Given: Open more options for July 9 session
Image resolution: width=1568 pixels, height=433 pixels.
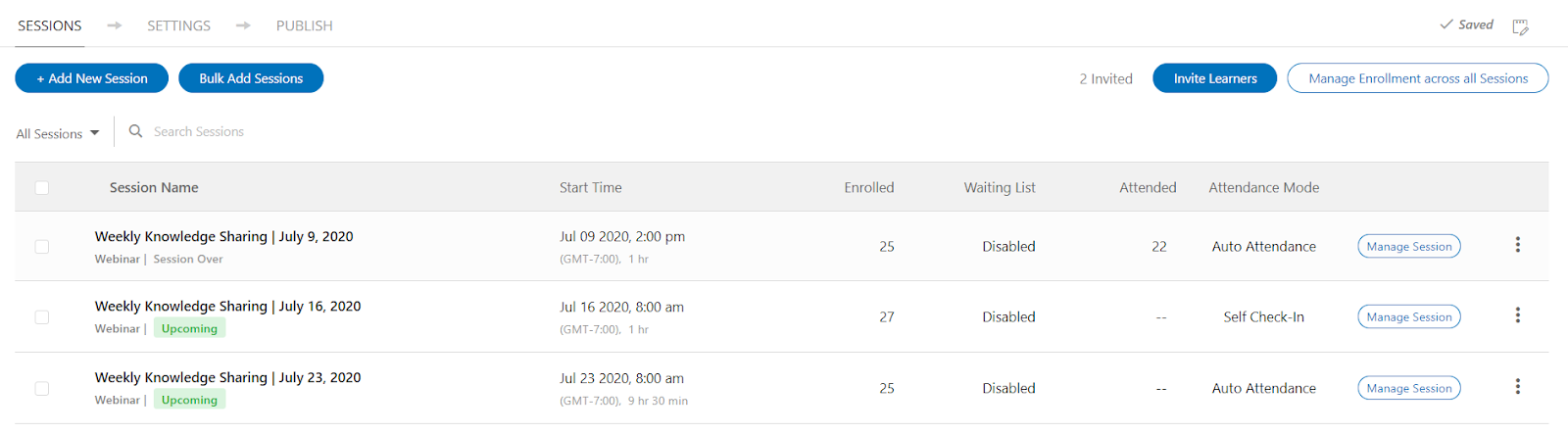Looking at the screenshot, I should (1517, 245).
